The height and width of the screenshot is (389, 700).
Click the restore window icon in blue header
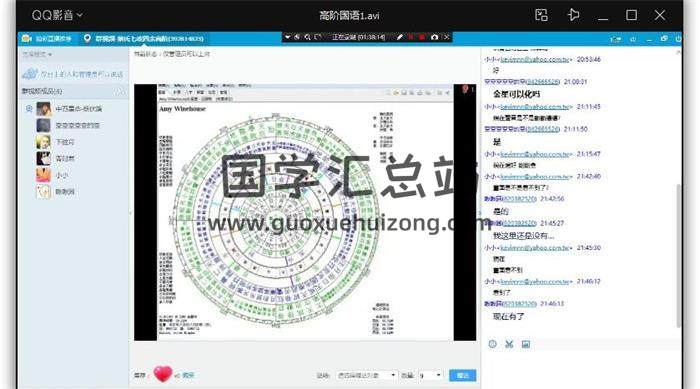coord(664,39)
